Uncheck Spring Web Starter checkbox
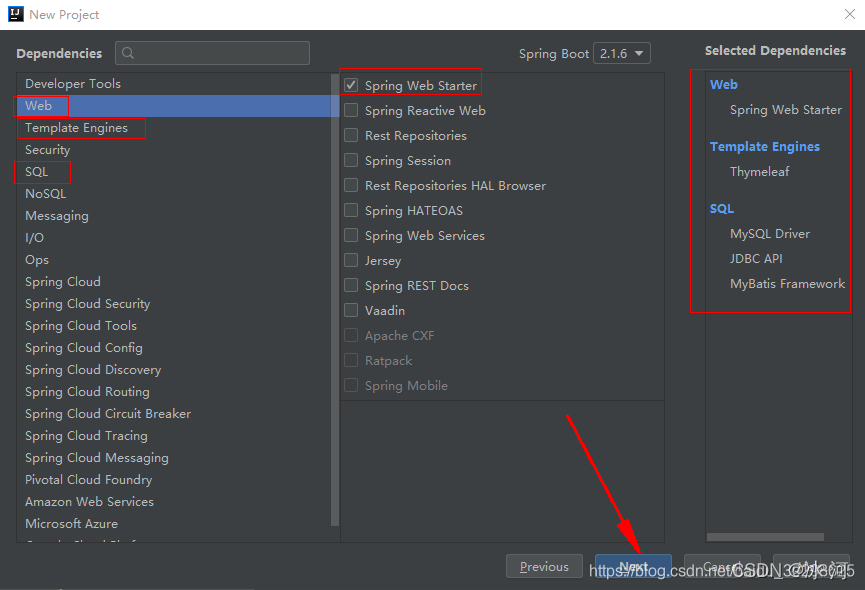Image resolution: width=865 pixels, height=590 pixels. tap(351, 85)
